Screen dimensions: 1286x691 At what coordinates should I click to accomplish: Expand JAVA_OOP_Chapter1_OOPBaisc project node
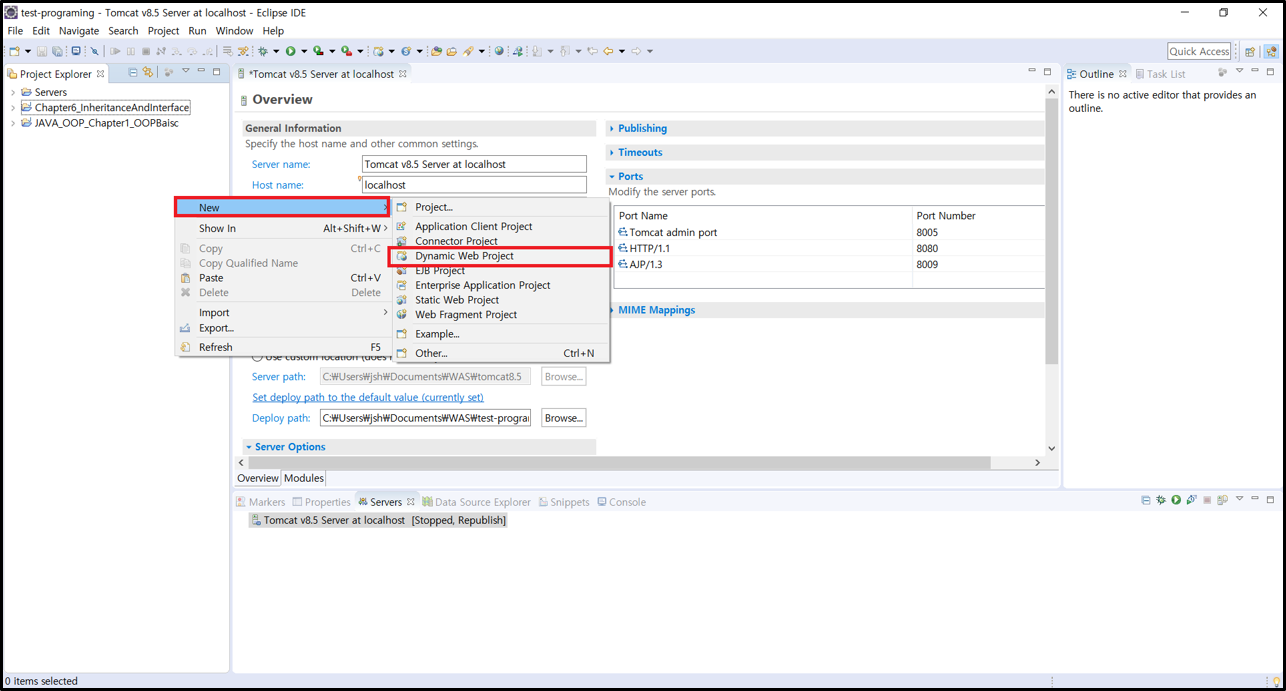coord(13,123)
